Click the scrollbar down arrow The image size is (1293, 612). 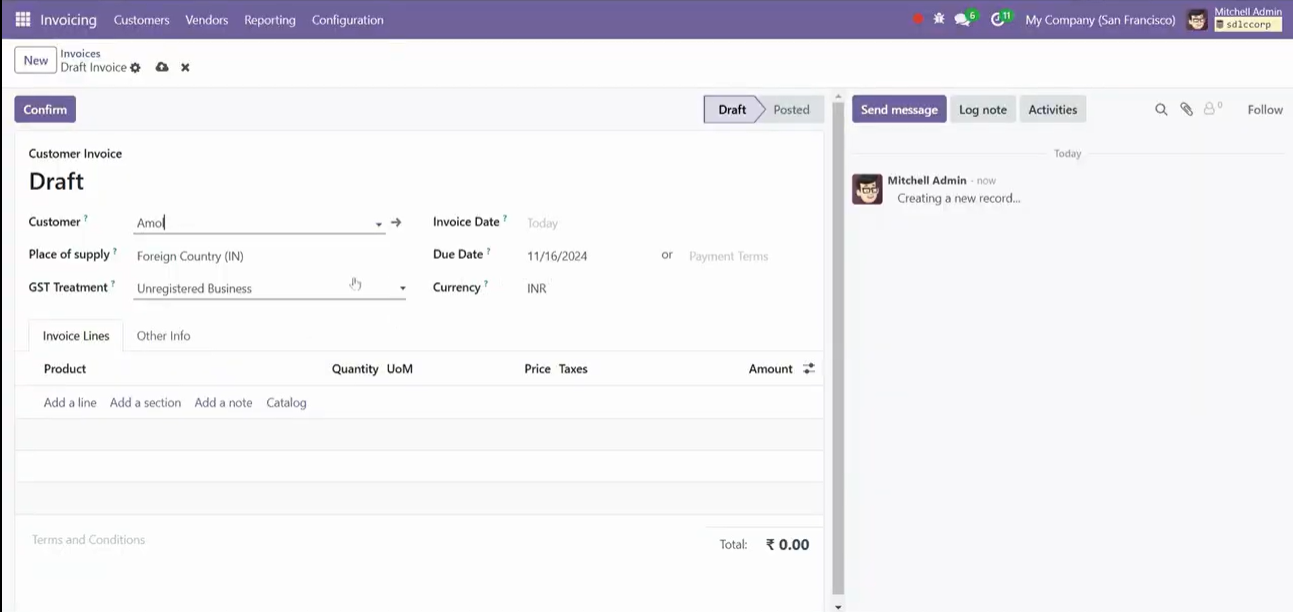[838, 606]
